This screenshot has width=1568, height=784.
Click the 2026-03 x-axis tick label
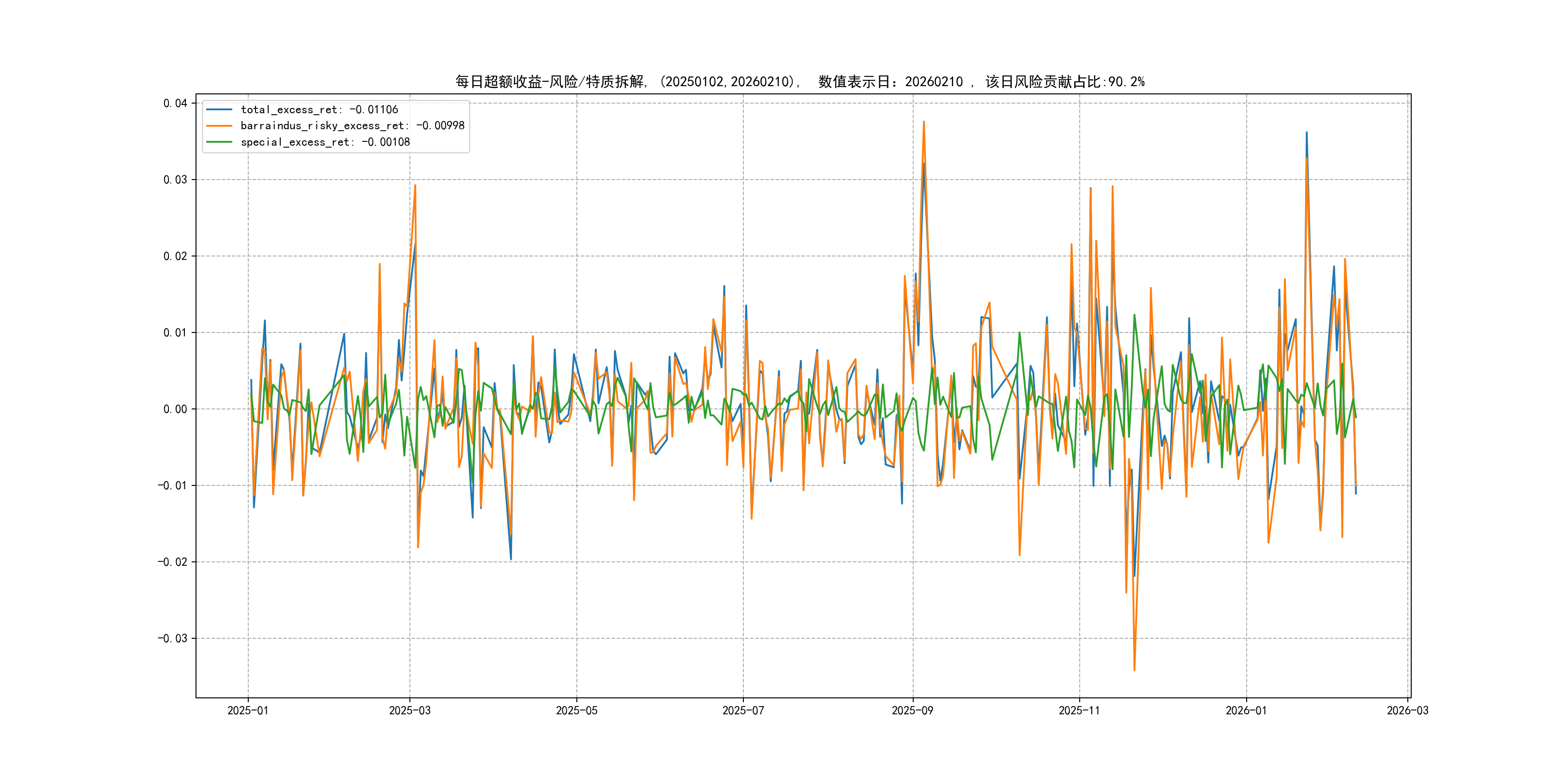pos(1407,710)
